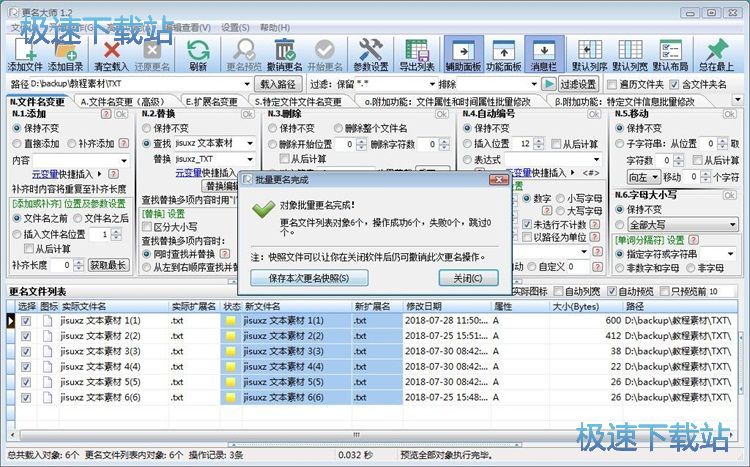Open the 路径 path dropdown
The image size is (750, 467).
247,84
